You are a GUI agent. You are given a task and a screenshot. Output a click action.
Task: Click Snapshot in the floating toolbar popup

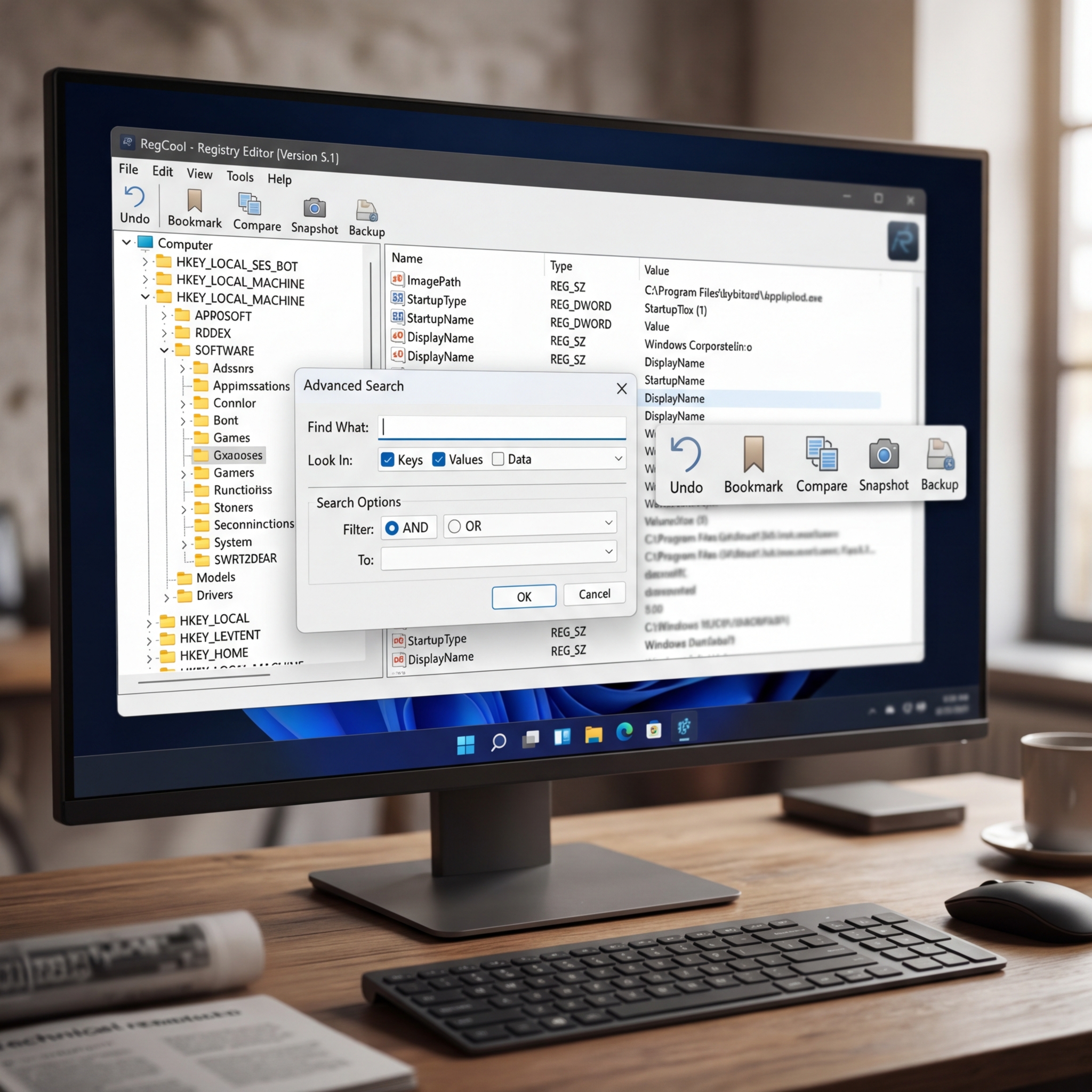point(884,464)
